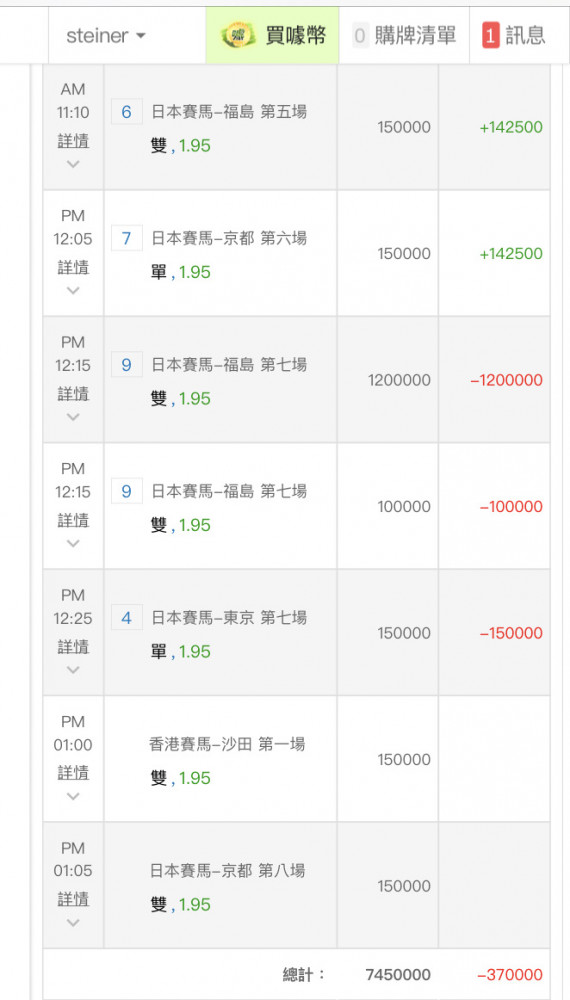This screenshot has height=1000, width=570.
Task: Click the coin icon beside 買噱幣
Action: coord(238,36)
